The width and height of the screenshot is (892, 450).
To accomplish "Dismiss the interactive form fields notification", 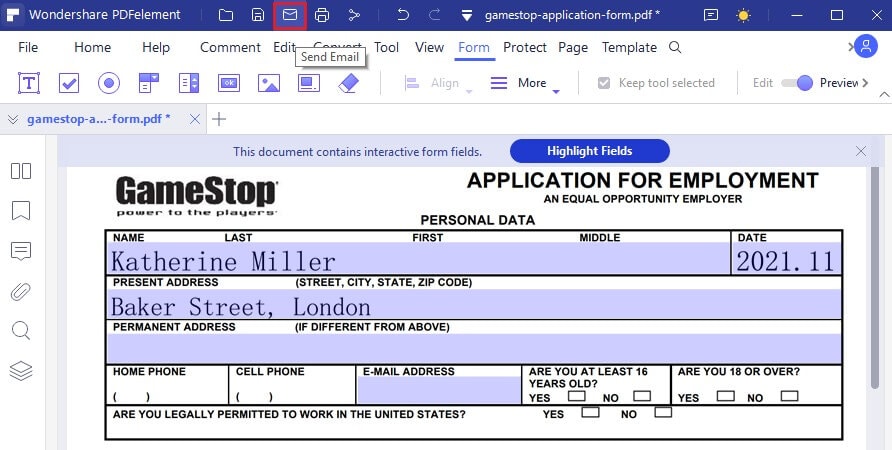I will point(861,151).
